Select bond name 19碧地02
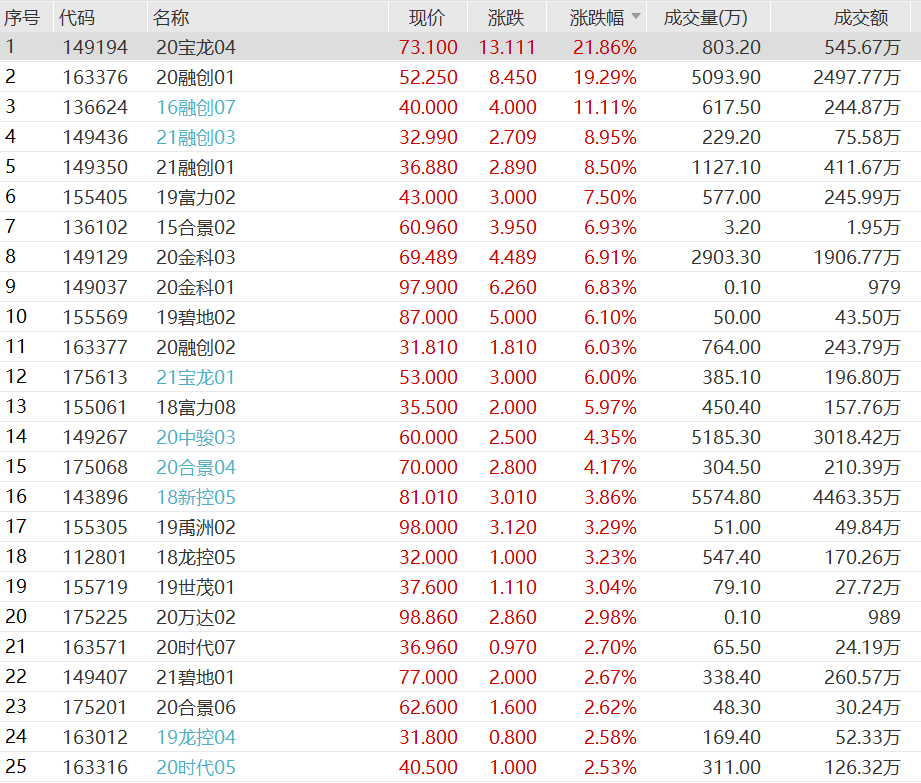Screen dimensions: 921x783 click(x=196, y=317)
